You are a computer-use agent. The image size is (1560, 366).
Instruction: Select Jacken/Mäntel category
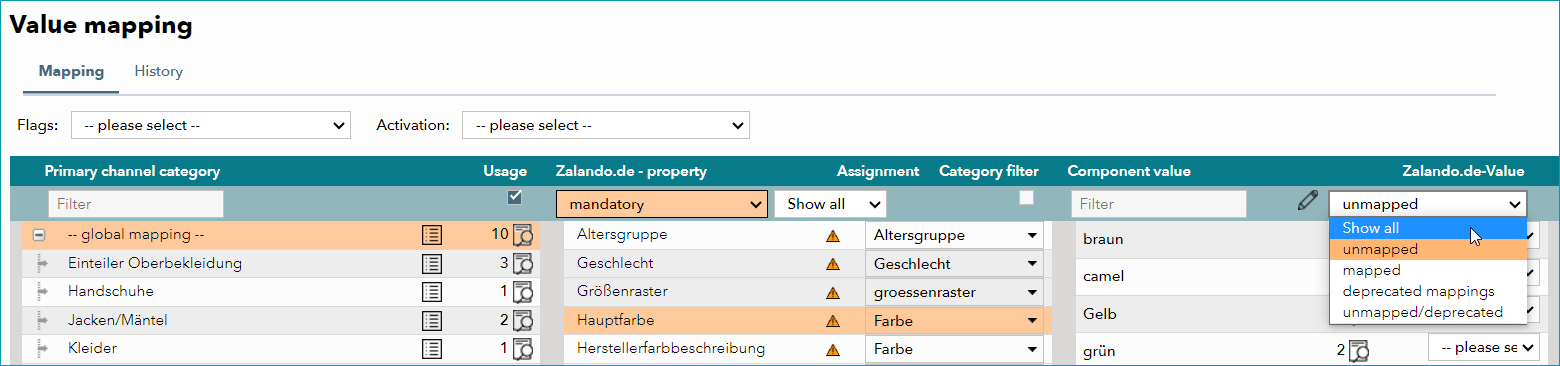[x=280, y=320]
